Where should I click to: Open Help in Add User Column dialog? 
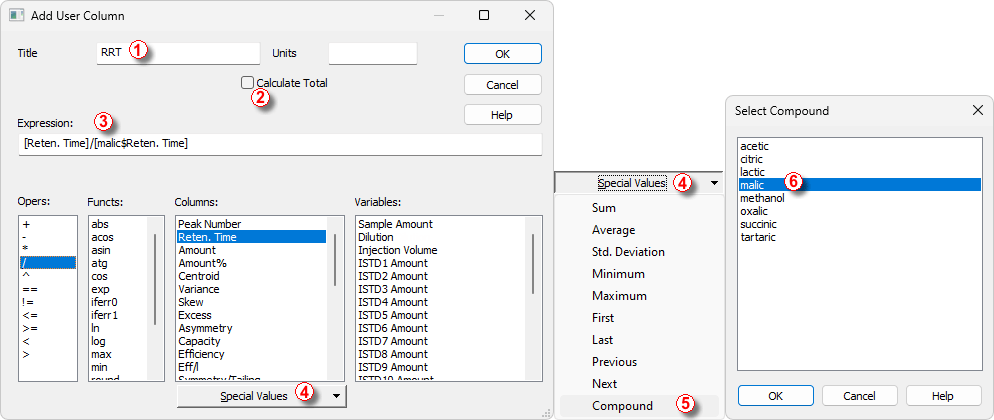(503, 115)
